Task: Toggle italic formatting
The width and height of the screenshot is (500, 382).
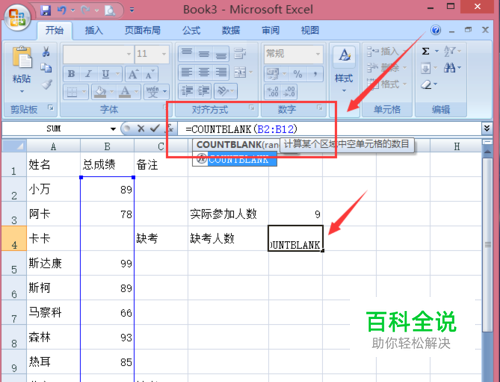Action: pos(88,74)
